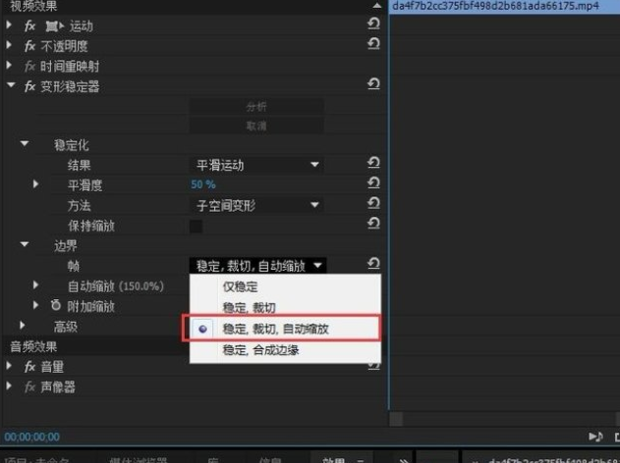Expand the 运动 effect
The image size is (620, 463).
point(9,25)
